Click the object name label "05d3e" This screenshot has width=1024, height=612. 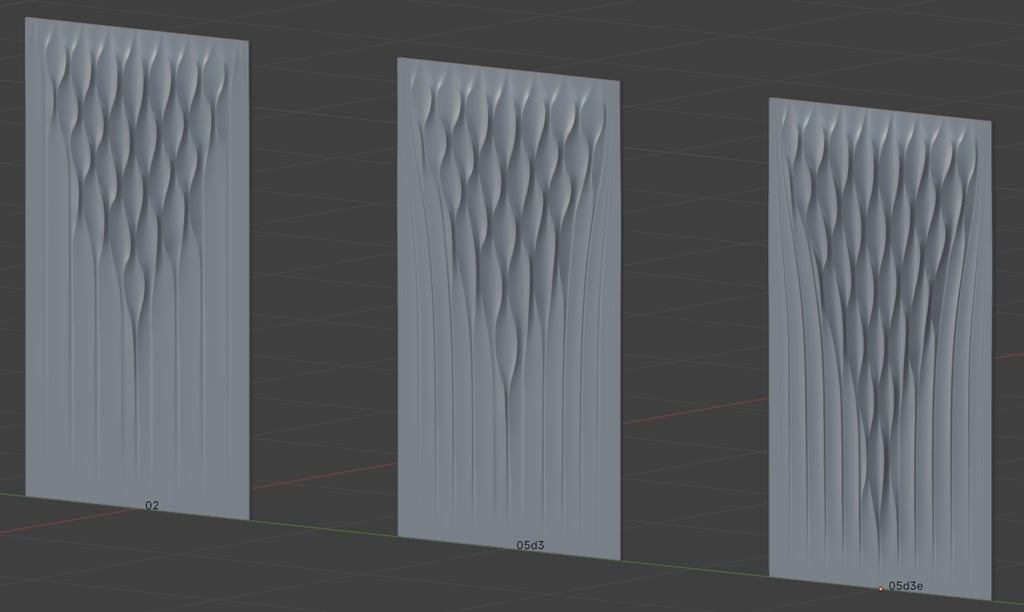906,586
